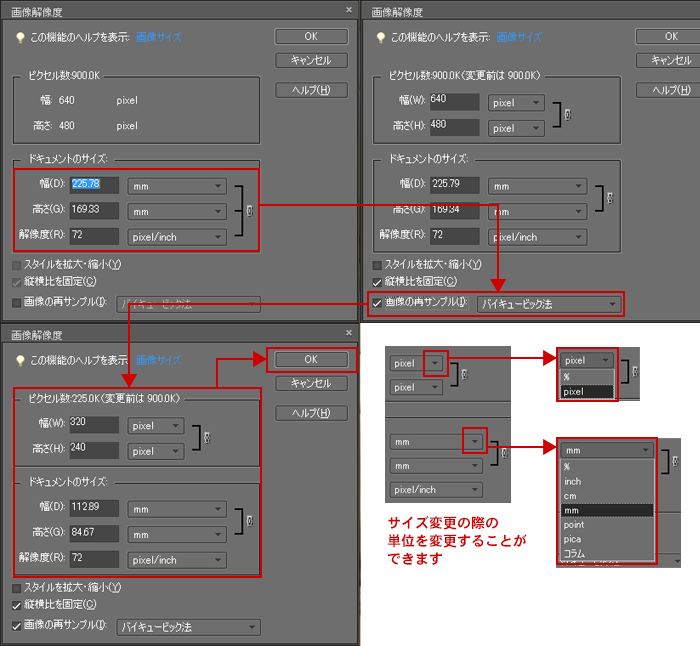The height and width of the screenshot is (646, 700).
Task: Click キャンセル in the 320-pixel dialog
Action: coord(311,383)
